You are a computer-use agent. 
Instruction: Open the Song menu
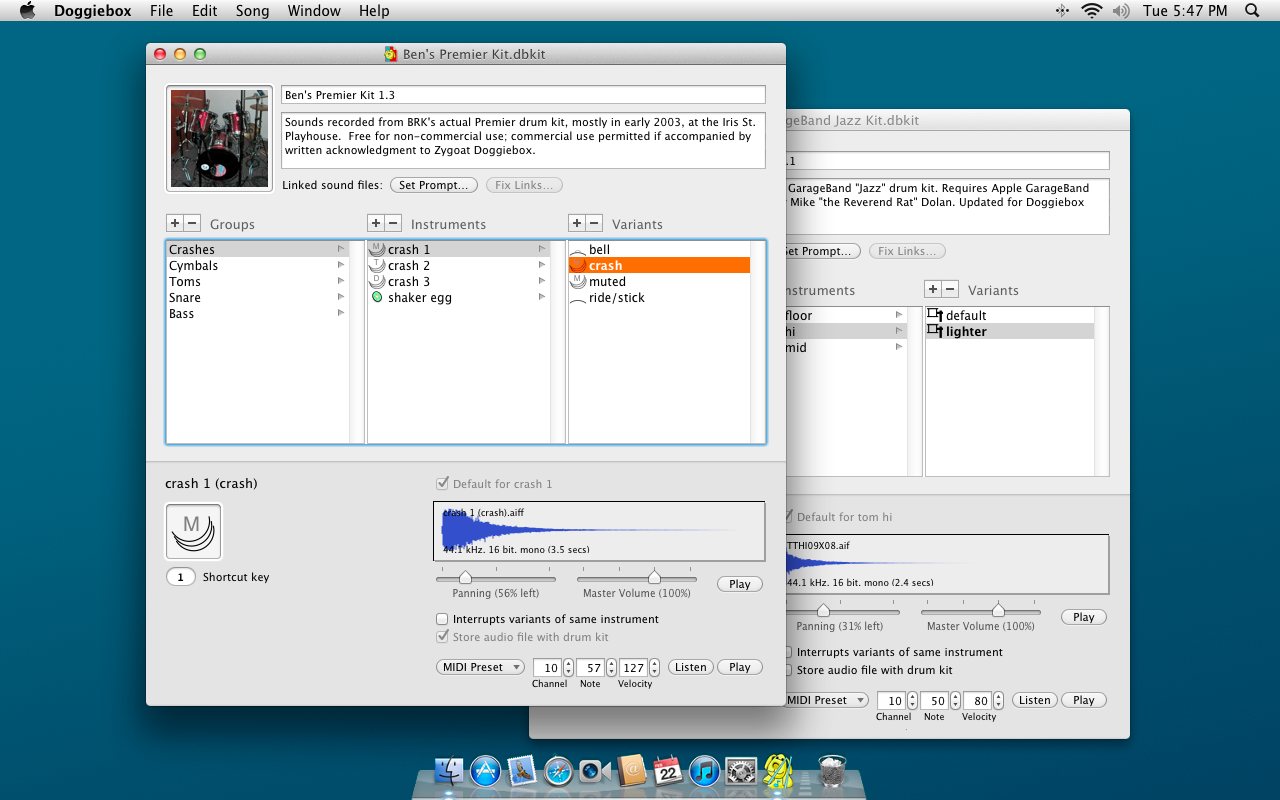[x=252, y=11]
